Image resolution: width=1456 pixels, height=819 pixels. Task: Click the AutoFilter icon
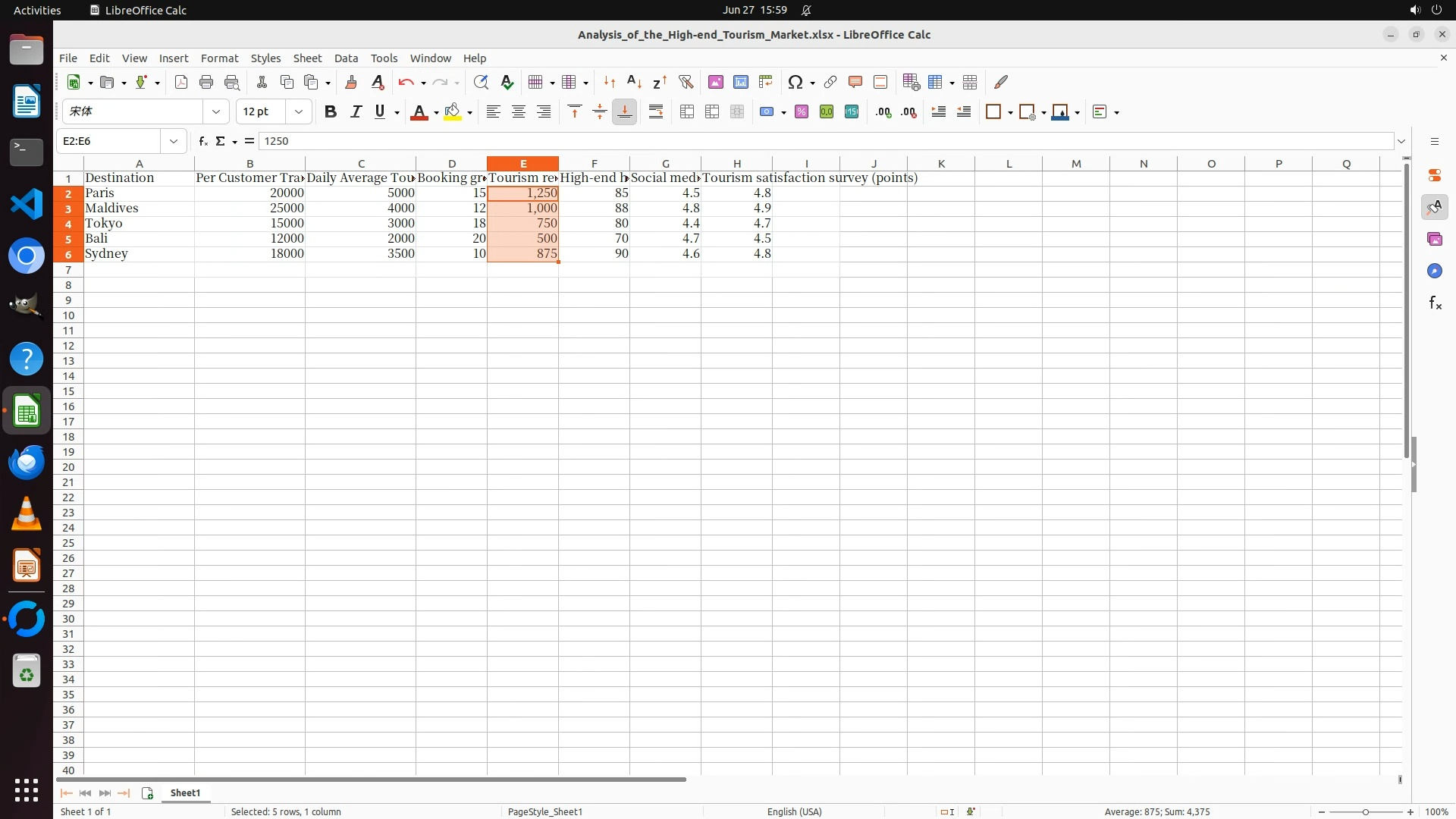click(x=686, y=82)
